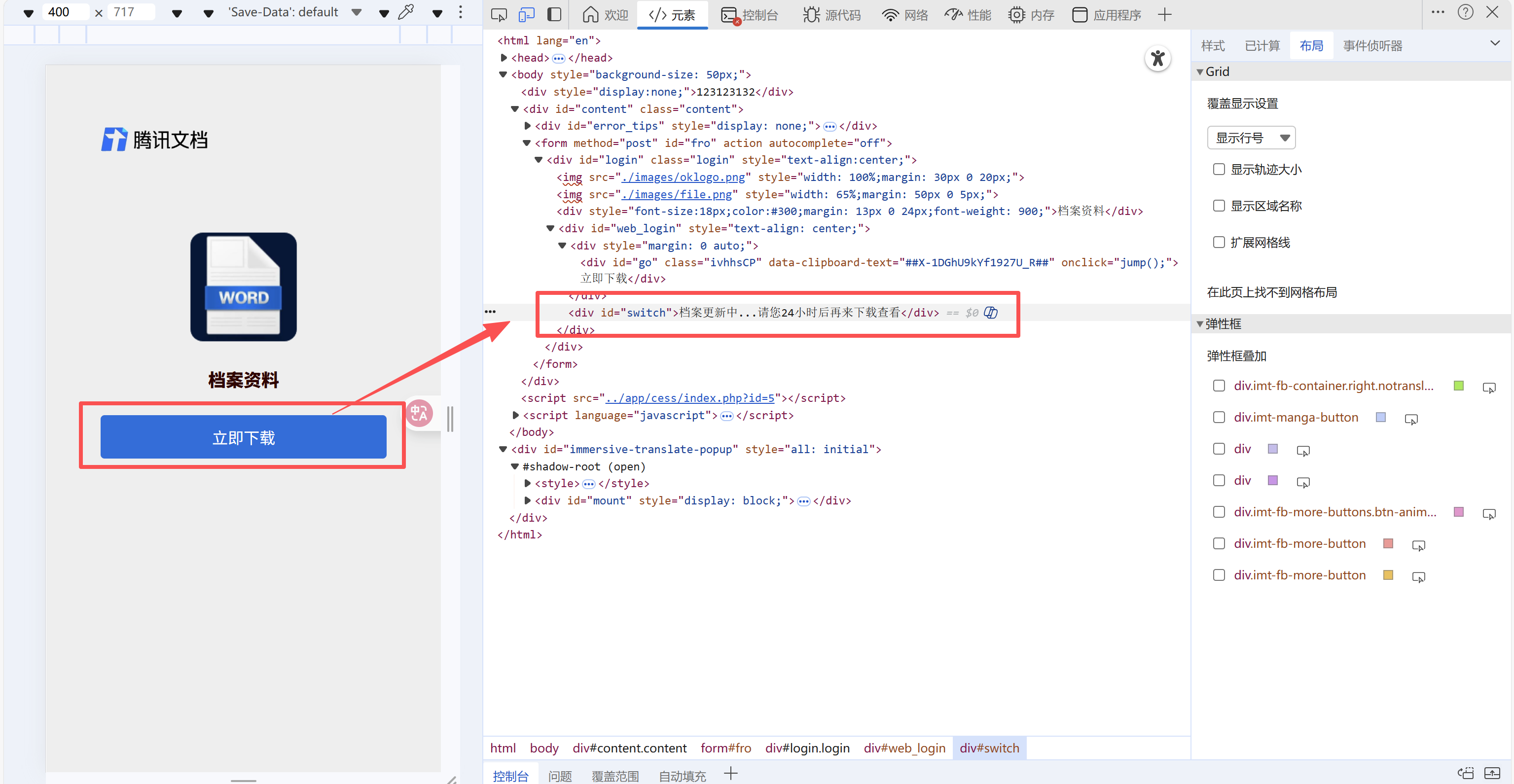Screen dimensions: 1514x784
Task: Check the 扩展网格线 option
Action: (1219, 243)
